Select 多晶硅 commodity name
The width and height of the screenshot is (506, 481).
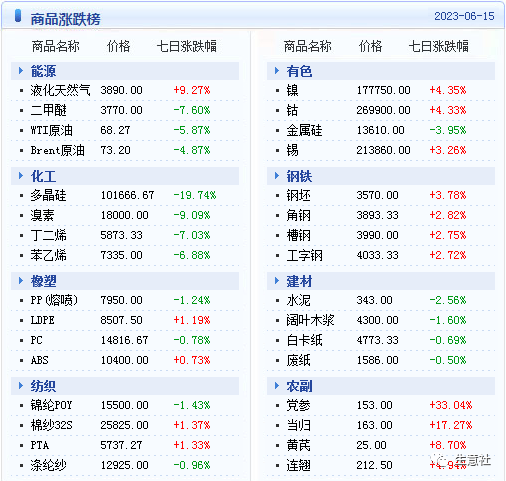point(48,195)
